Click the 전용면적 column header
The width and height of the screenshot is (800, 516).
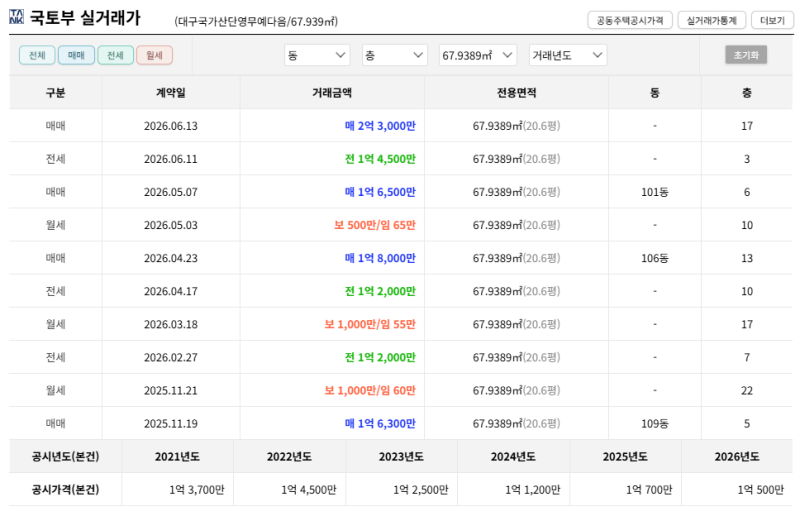point(516,92)
